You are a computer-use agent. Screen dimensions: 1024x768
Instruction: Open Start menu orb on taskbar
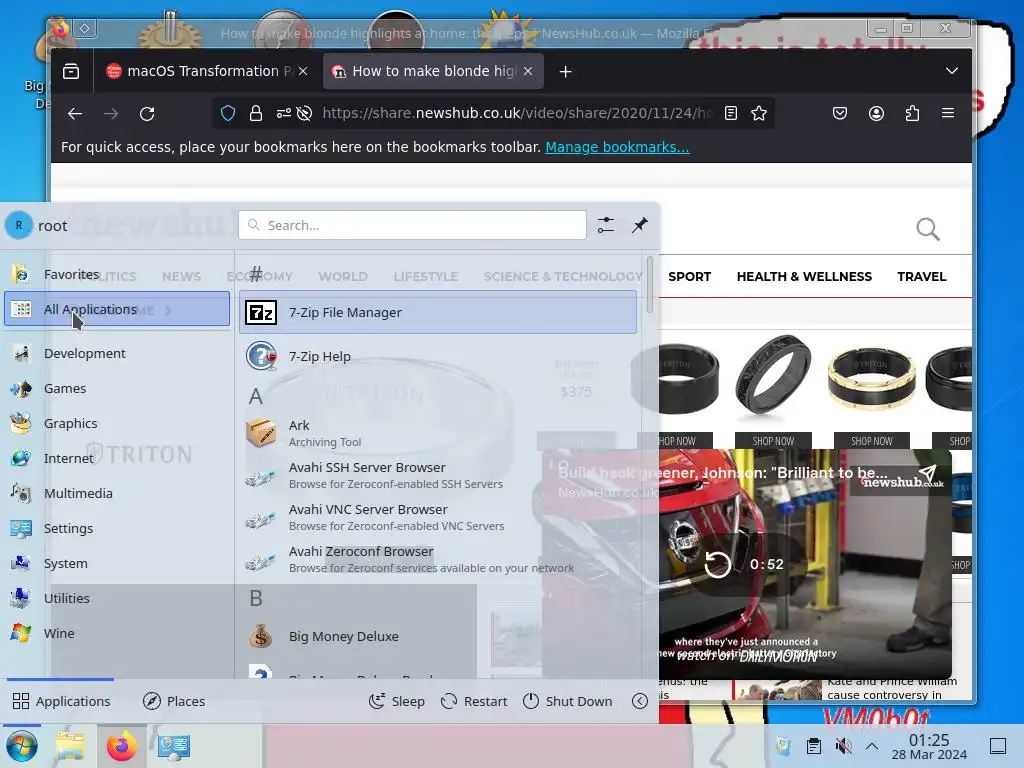coord(22,746)
